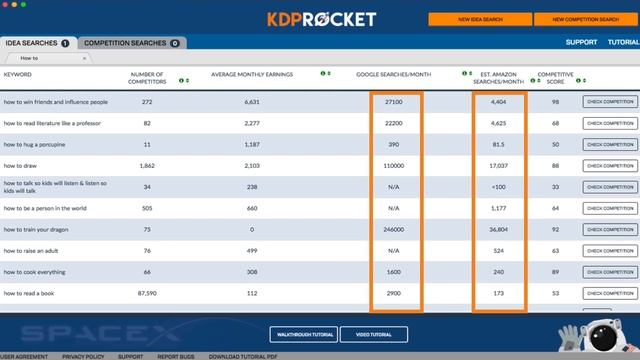Screen dimensions: 640x360
Task: Open the Support footer link
Action: click(131, 357)
